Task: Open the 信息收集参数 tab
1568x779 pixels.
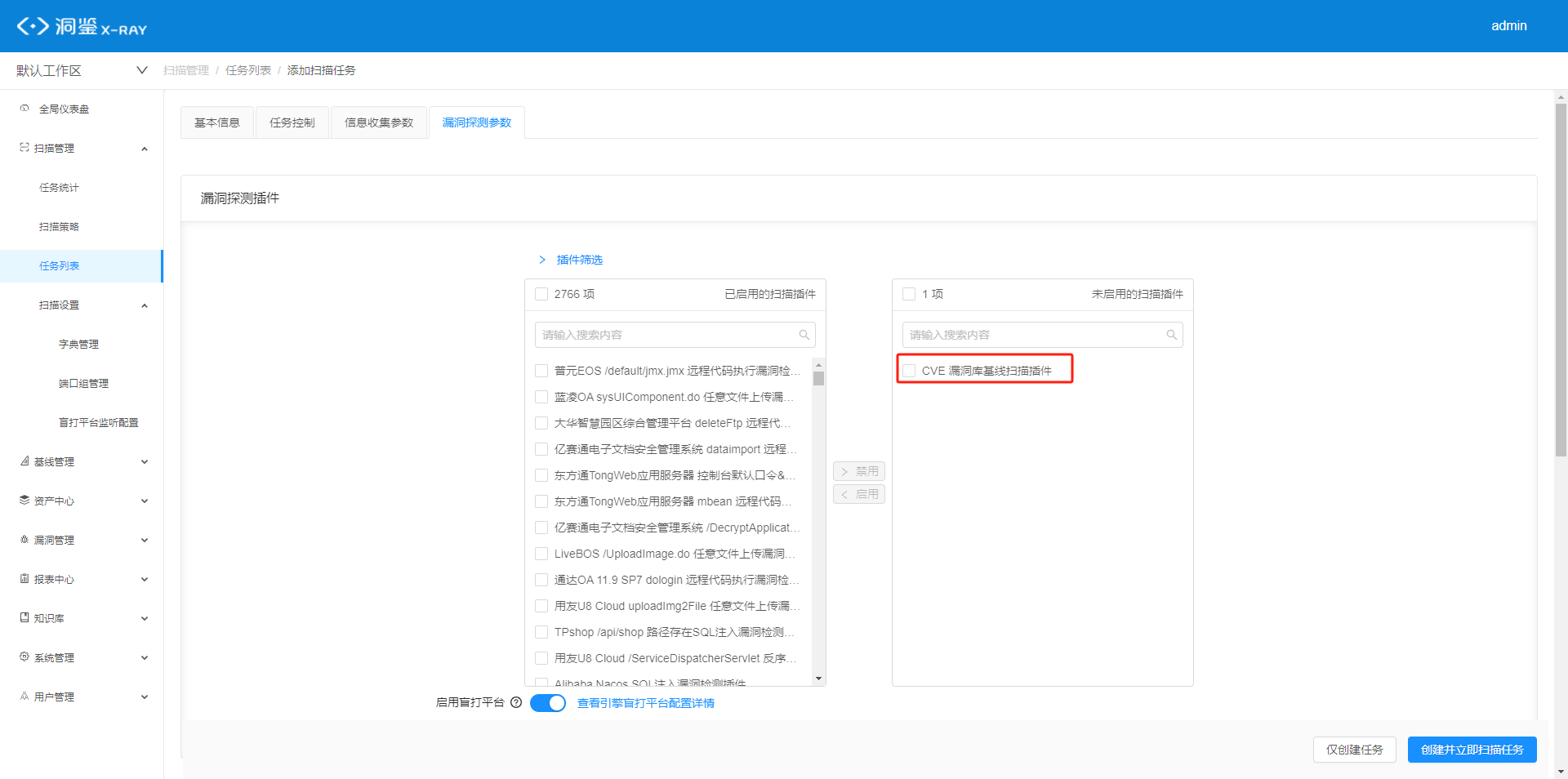Action: (379, 122)
